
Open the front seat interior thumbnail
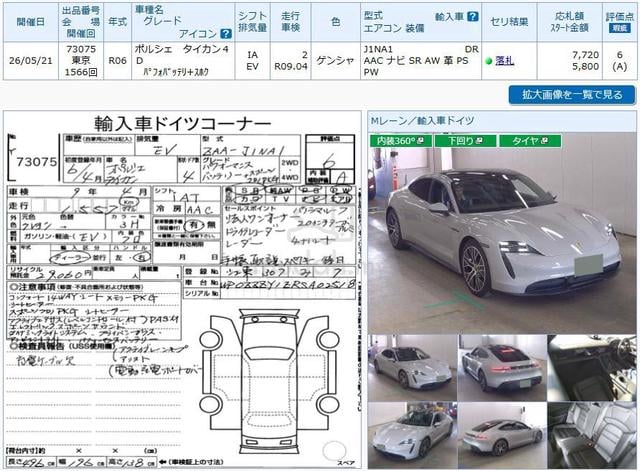(x=592, y=368)
